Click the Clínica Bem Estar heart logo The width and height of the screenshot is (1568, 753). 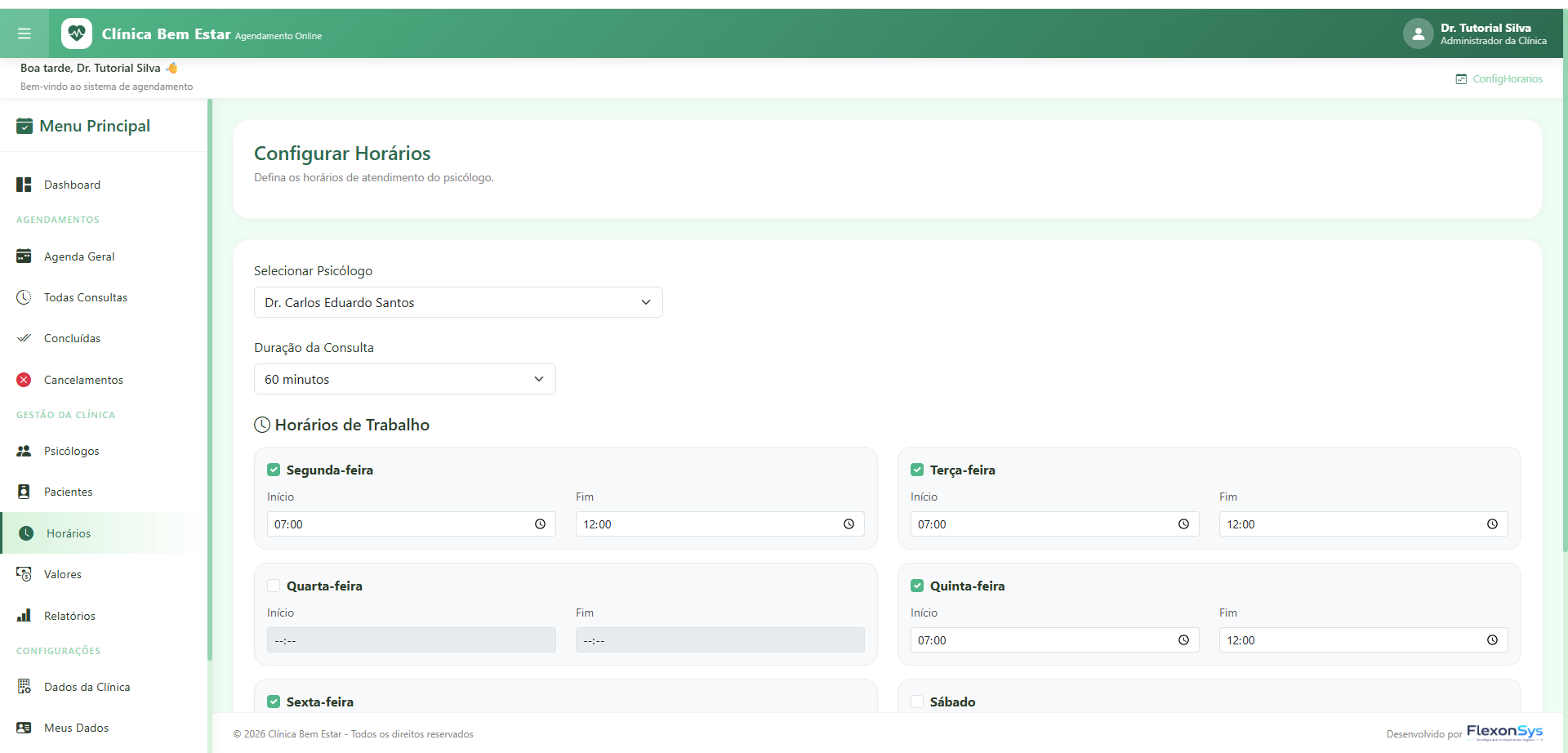77,33
